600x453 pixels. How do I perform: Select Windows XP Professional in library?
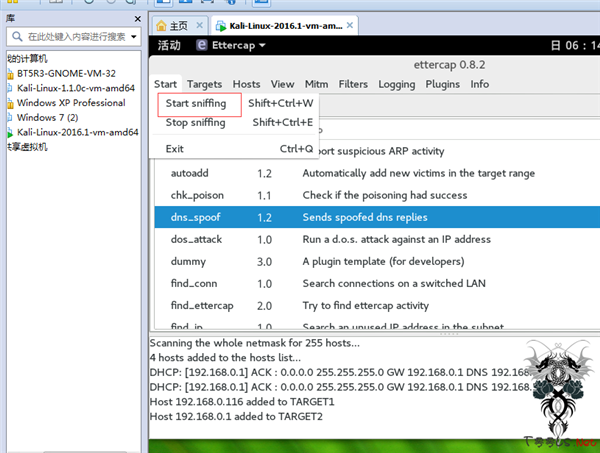pos(70,102)
